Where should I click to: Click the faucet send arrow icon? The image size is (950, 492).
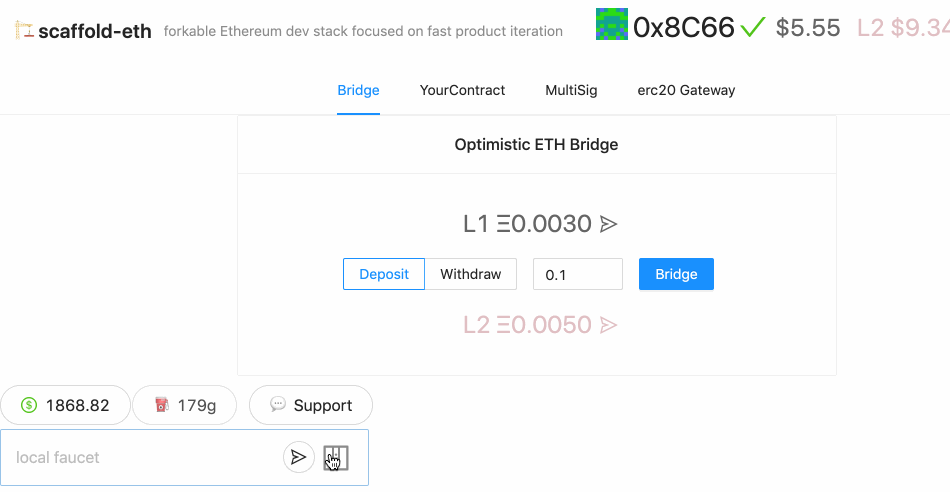(298, 457)
